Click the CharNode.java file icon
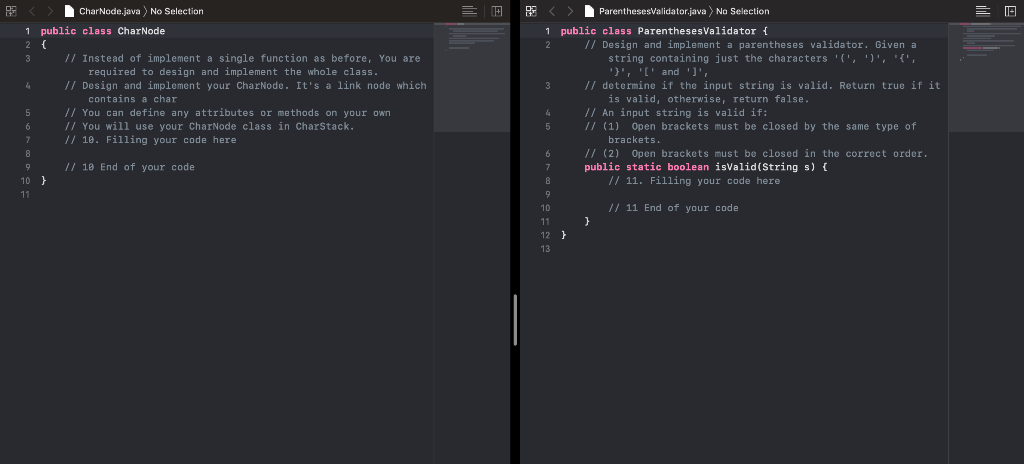 click(x=69, y=11)
